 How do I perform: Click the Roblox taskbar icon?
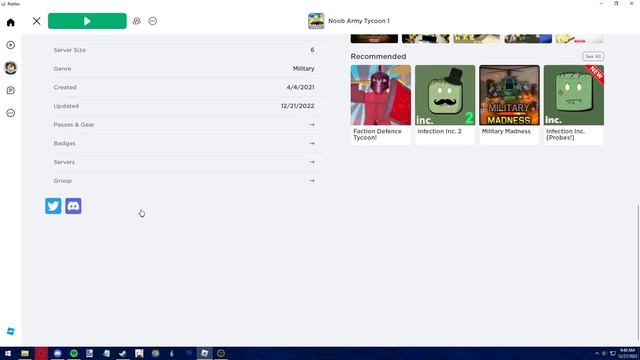204,353
